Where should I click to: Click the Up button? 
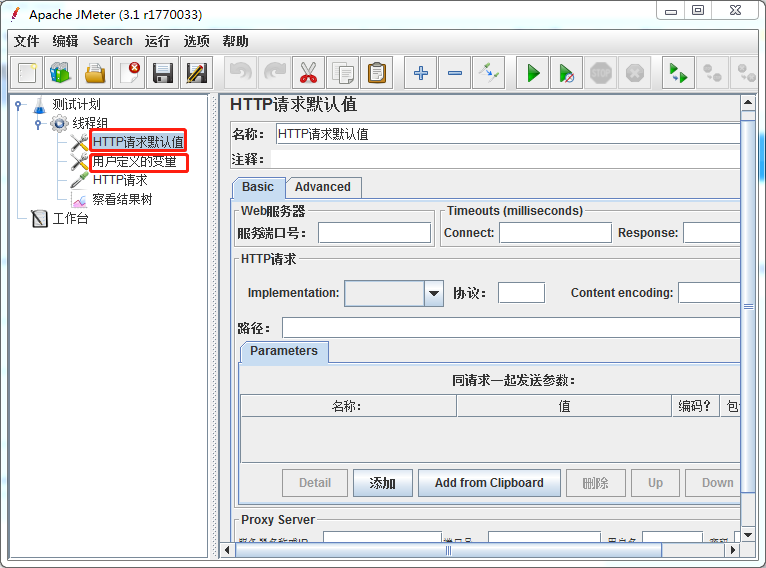[656, 484]
